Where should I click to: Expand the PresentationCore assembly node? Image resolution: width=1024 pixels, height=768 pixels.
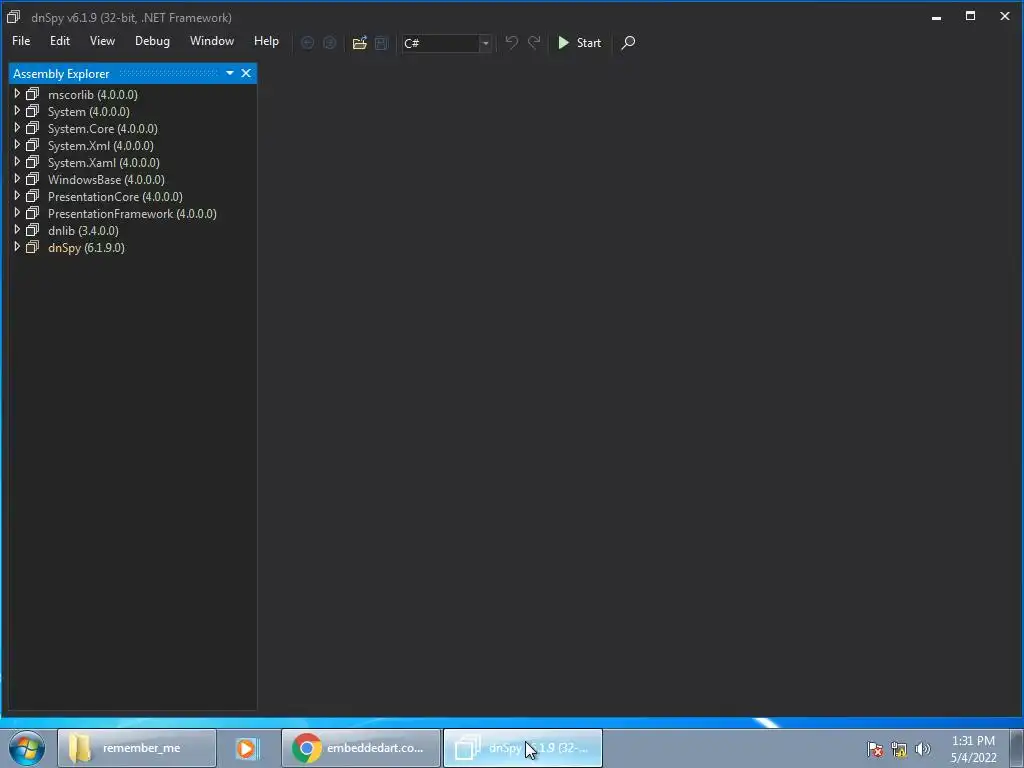pos(17,196)
